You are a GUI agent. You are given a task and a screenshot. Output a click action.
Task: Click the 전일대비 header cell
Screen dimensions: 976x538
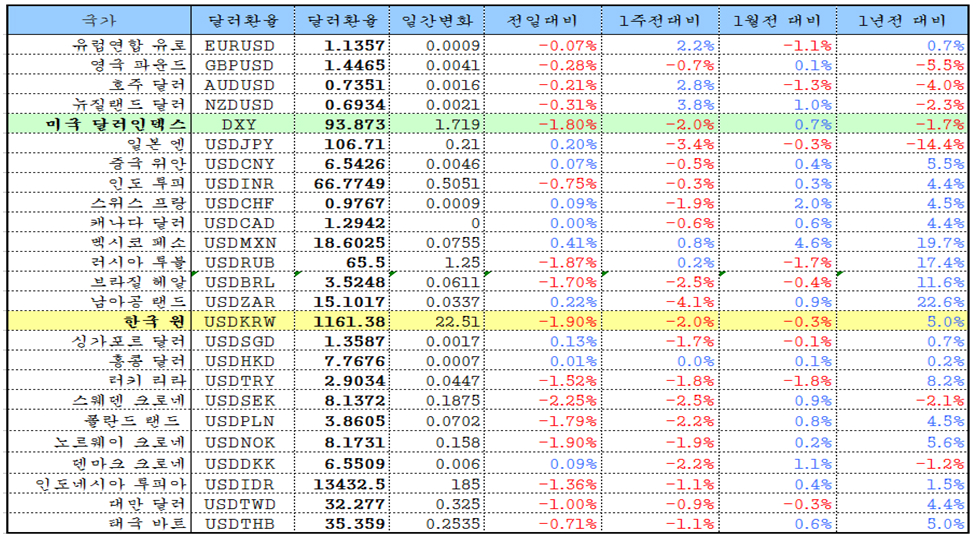pos(543,20)
